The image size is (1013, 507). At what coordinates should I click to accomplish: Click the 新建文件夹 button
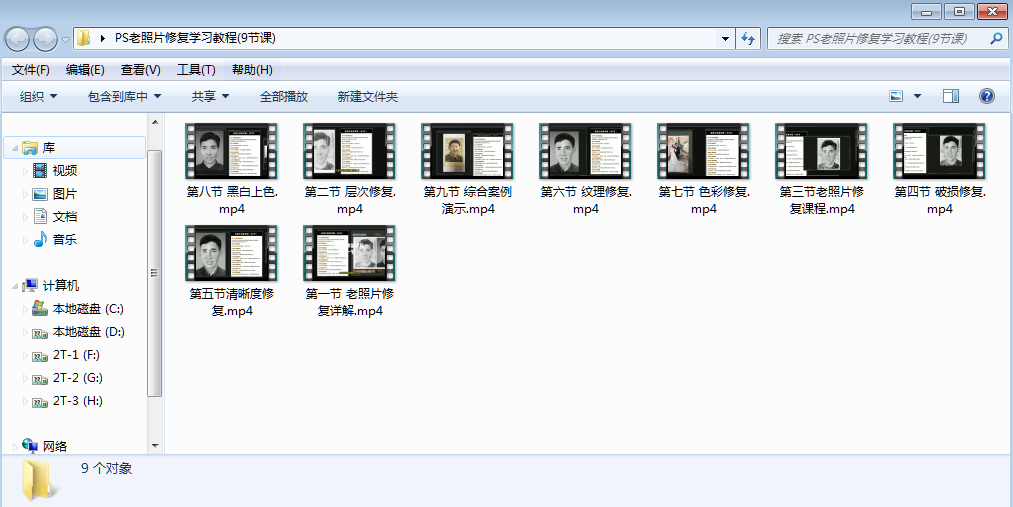[367, 96]
